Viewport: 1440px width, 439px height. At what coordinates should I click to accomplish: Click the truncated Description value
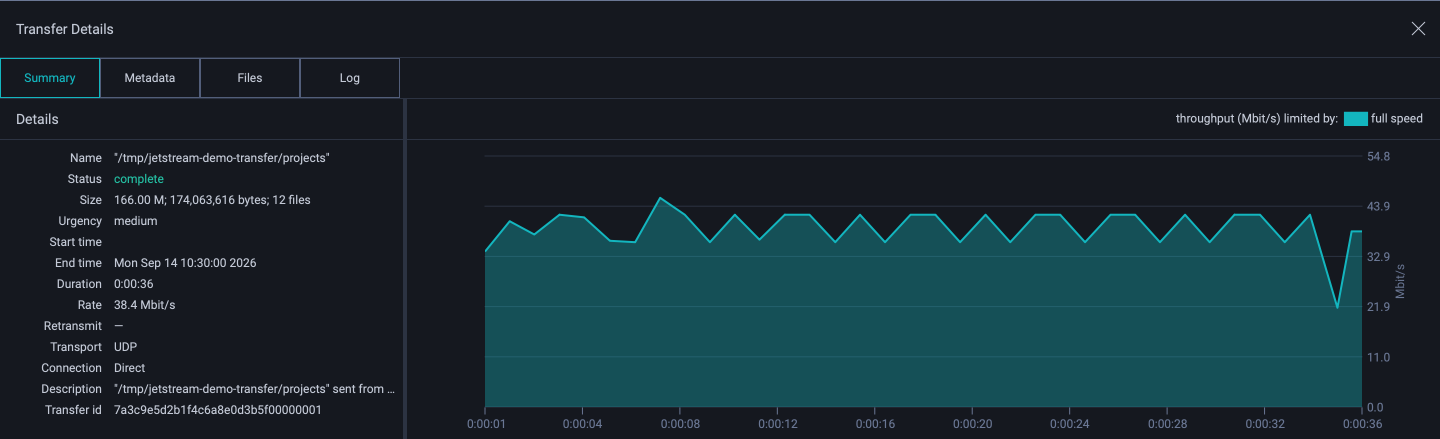[x=255, y=389]
